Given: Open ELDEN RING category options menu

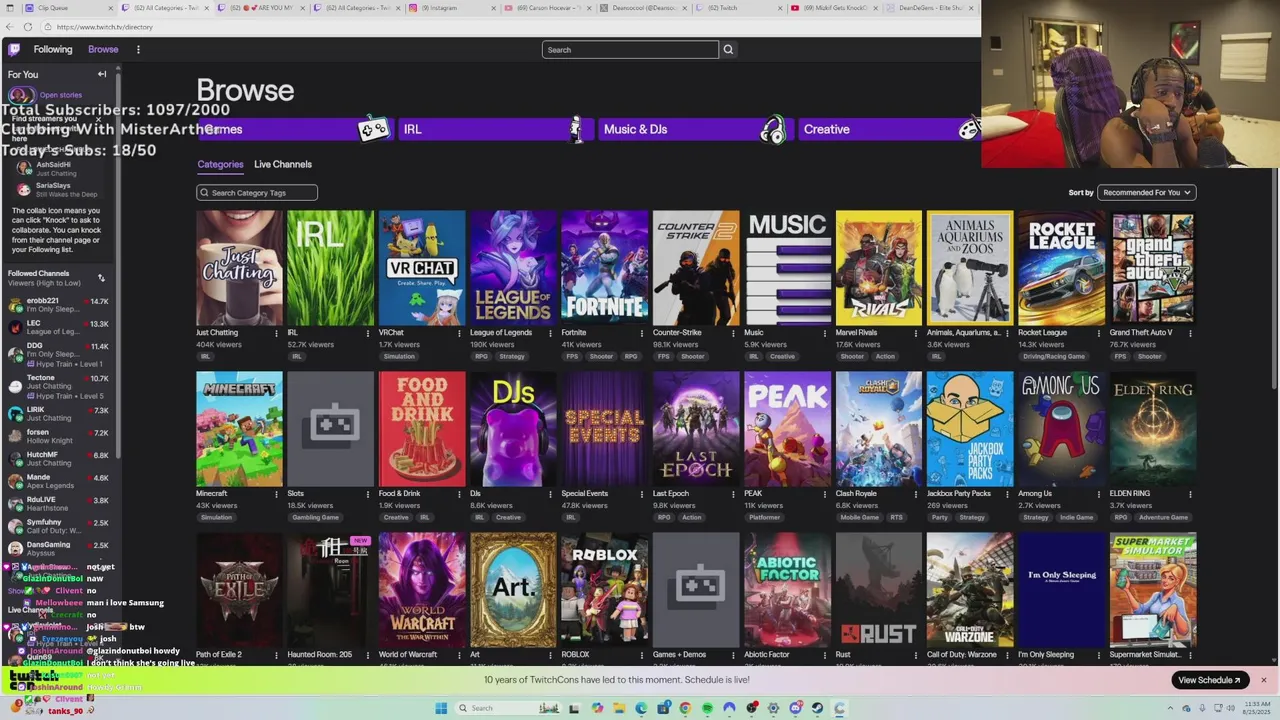Looking at the screenshot, I should coord(1190,494).
